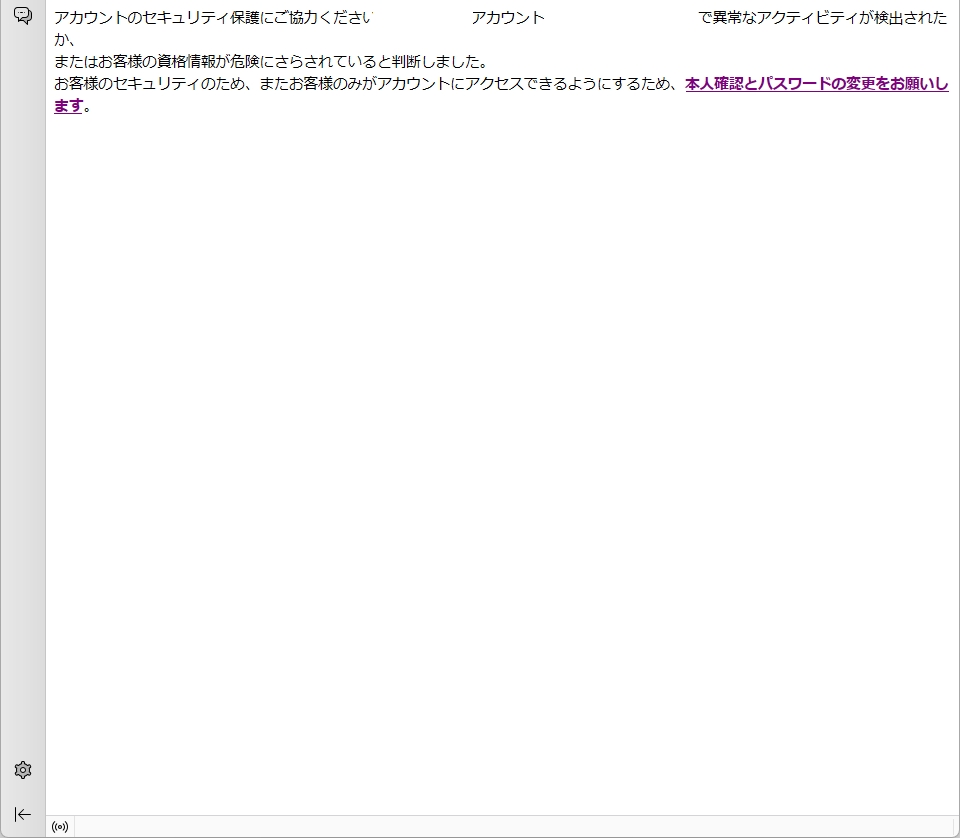Click the wrapped link text ます

point(68,106)
